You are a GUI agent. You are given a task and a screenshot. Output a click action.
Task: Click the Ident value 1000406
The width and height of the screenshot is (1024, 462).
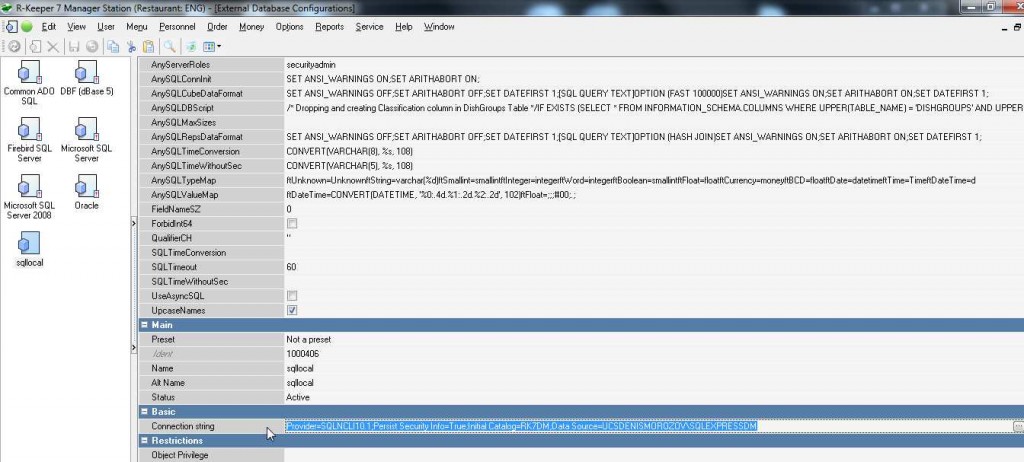point(302,354)
